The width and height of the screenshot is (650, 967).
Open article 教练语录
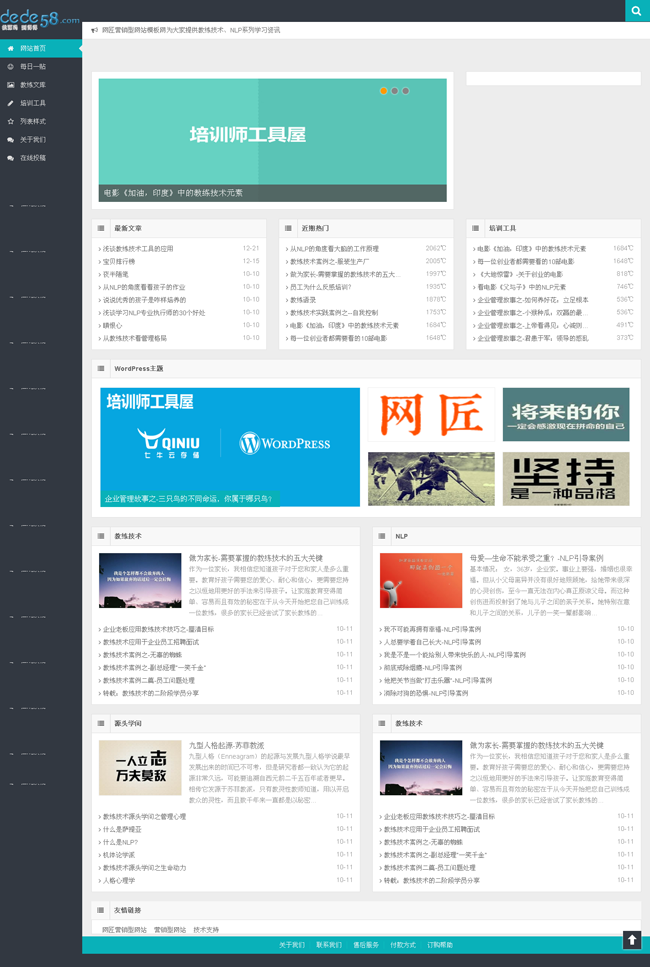pos(303,300)
